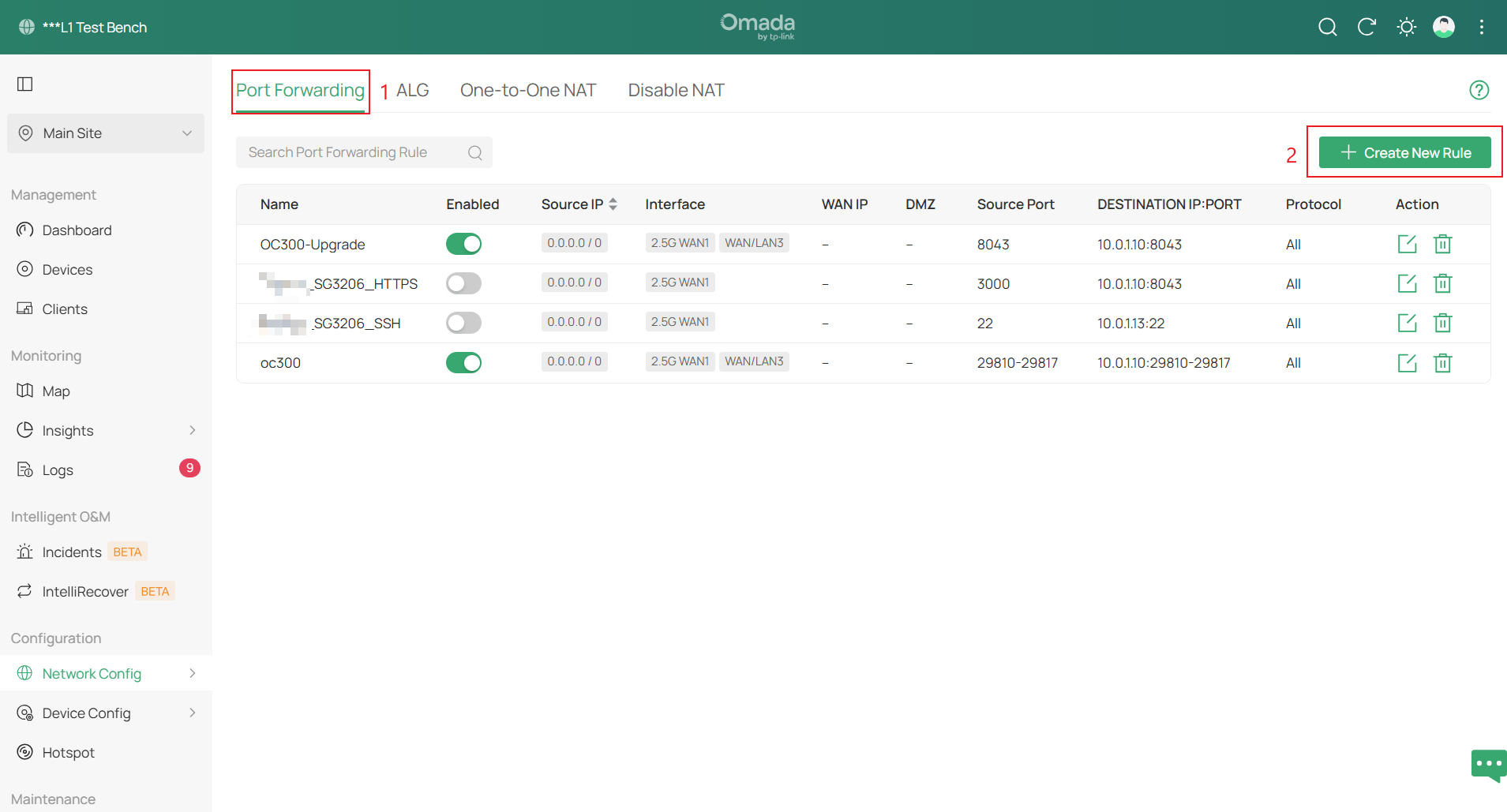Edit the oc300 rule
1507x812 pixels.
coord(1407,363)
